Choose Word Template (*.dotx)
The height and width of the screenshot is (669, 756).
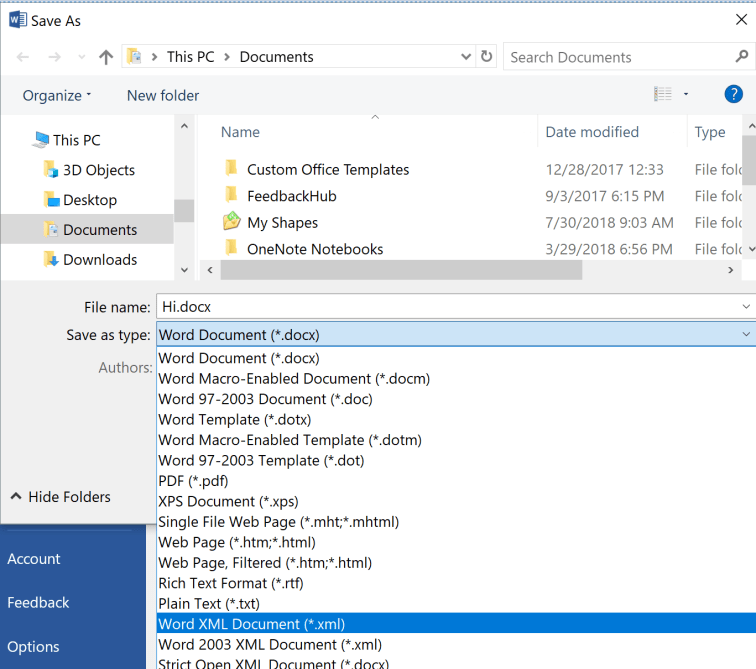coord(456,420)
